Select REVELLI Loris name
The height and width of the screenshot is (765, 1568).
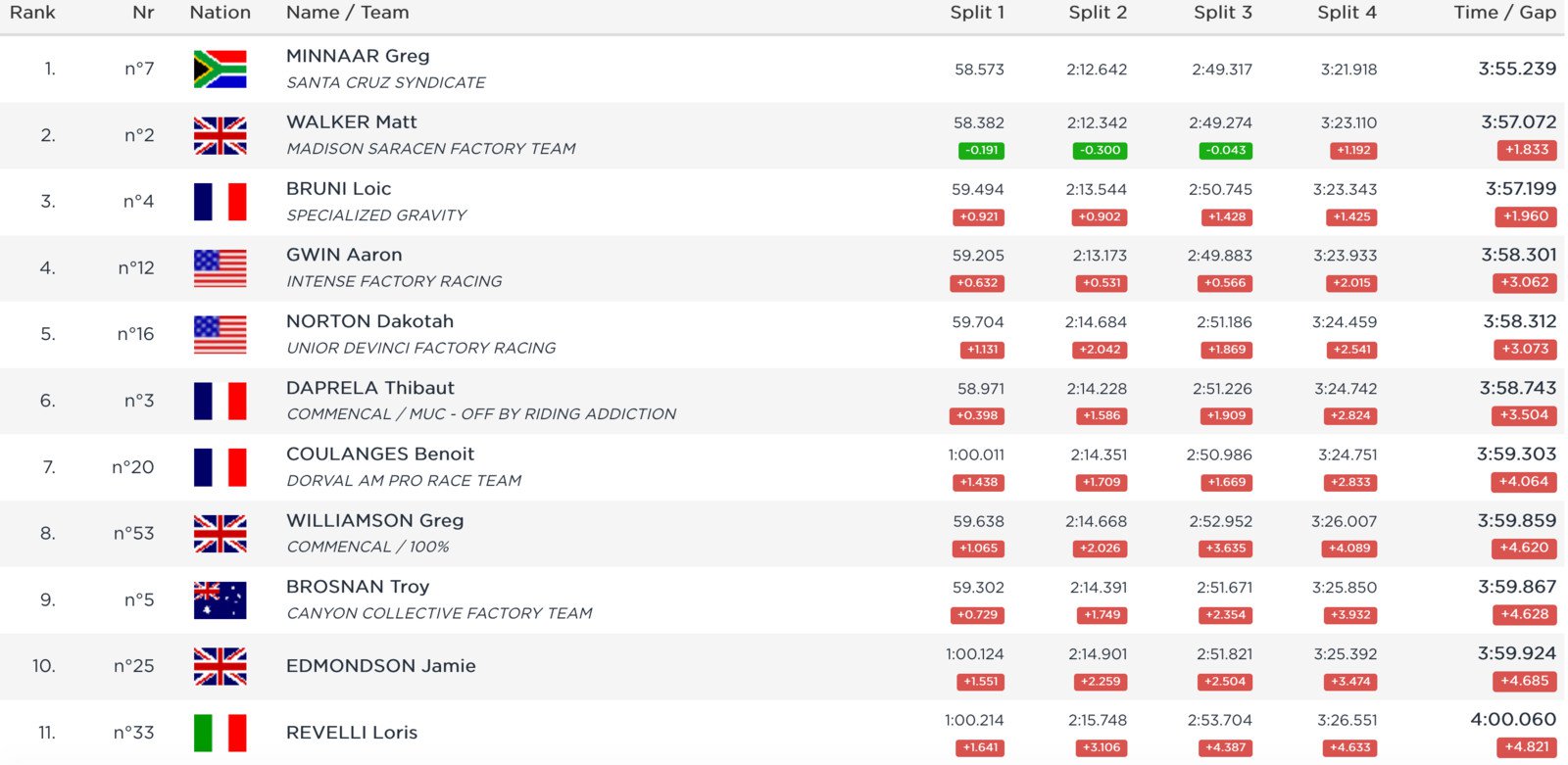click(352, 733)
